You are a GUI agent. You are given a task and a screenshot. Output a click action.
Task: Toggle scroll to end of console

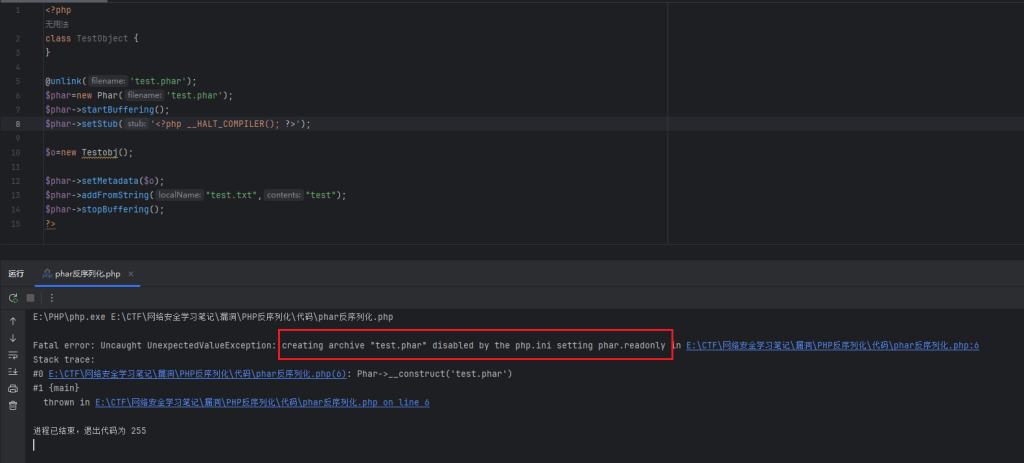(x=13, y=371)
